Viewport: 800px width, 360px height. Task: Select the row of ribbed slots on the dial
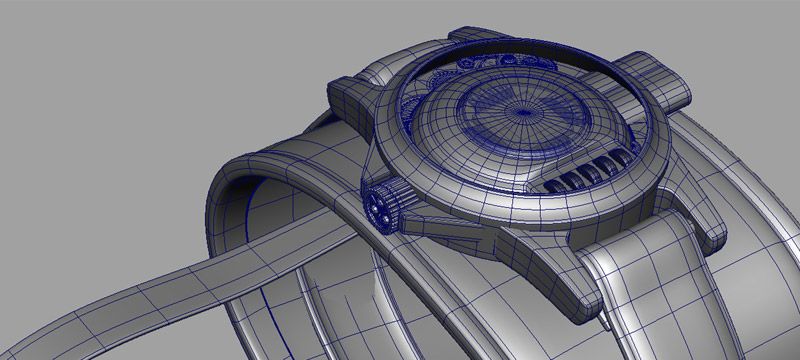[x=590, y=171]
